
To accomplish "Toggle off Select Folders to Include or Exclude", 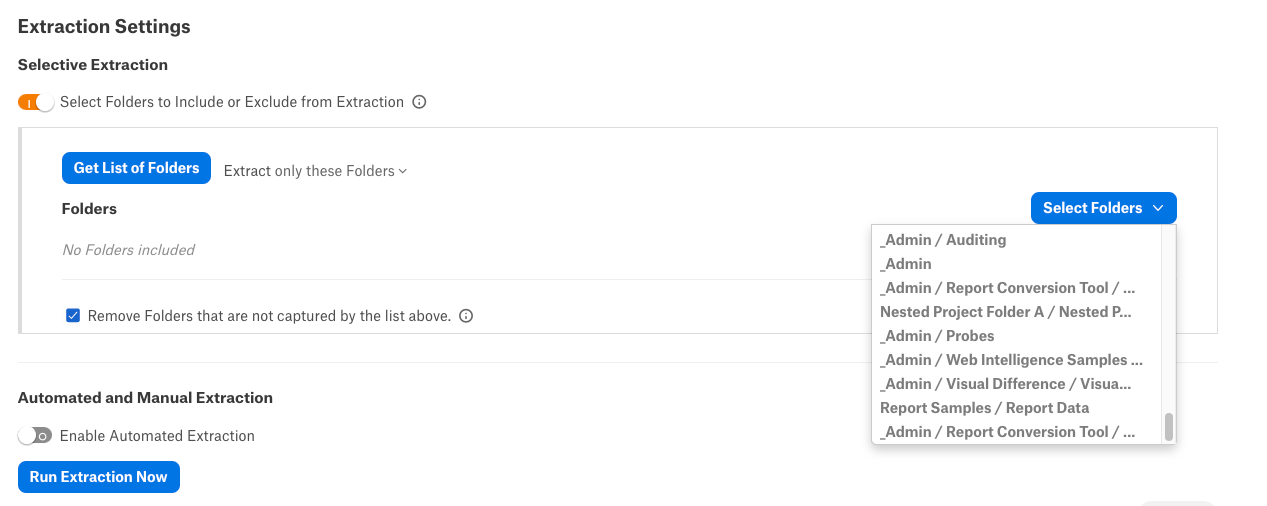I will [x=36, y=102].
